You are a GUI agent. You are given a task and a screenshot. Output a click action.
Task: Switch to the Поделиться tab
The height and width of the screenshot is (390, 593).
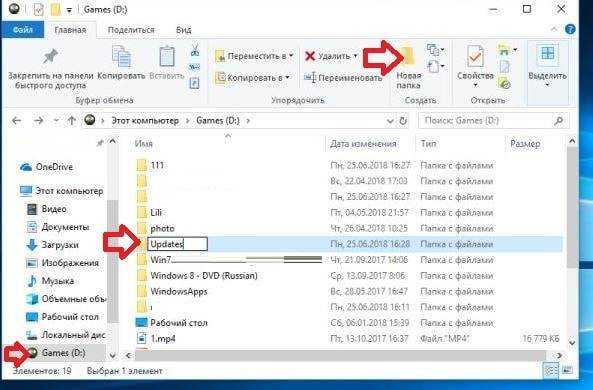[x=131, y=30]
